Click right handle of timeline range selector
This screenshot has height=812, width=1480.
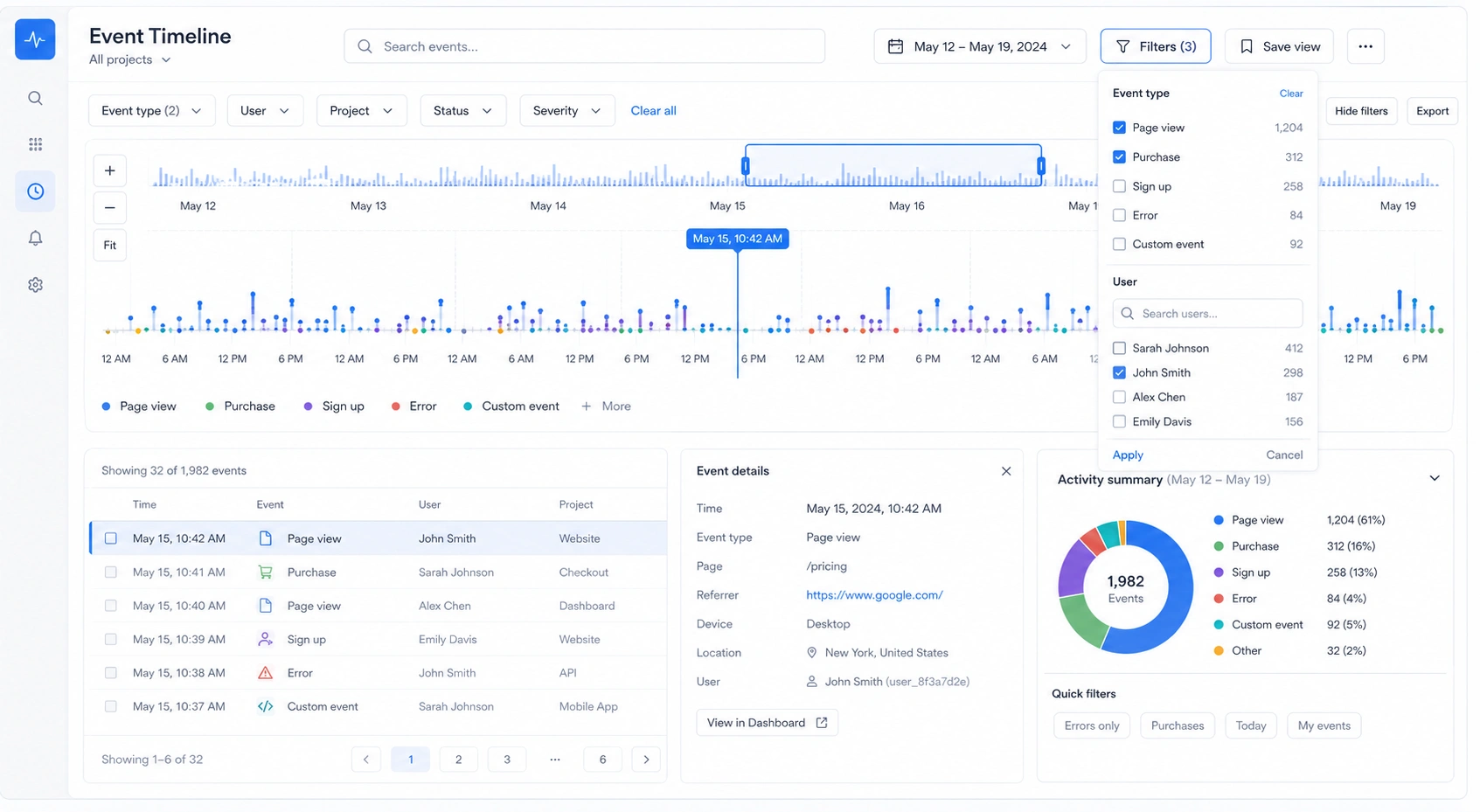[1041, 166]
